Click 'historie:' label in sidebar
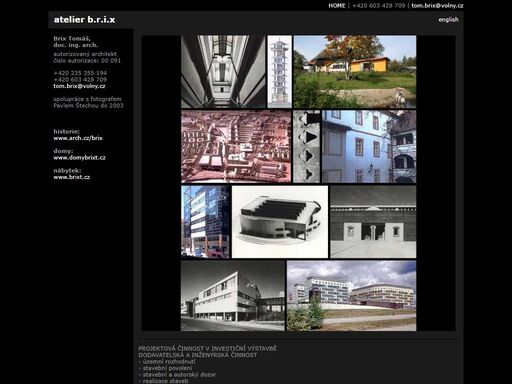Screen dimensions: 512x384 point(66,131)
